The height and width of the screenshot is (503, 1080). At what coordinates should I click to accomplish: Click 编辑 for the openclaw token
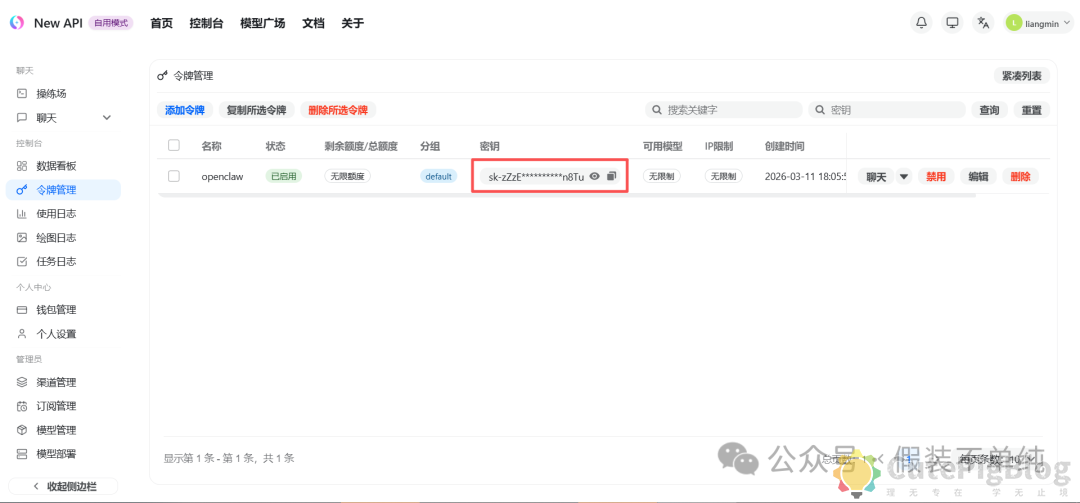[x=979, y=176]
